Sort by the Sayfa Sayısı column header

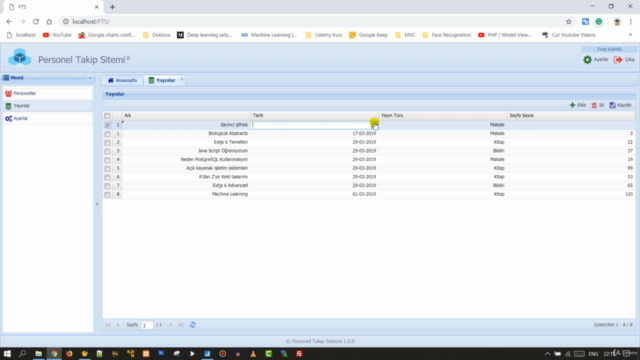(571, 116)
